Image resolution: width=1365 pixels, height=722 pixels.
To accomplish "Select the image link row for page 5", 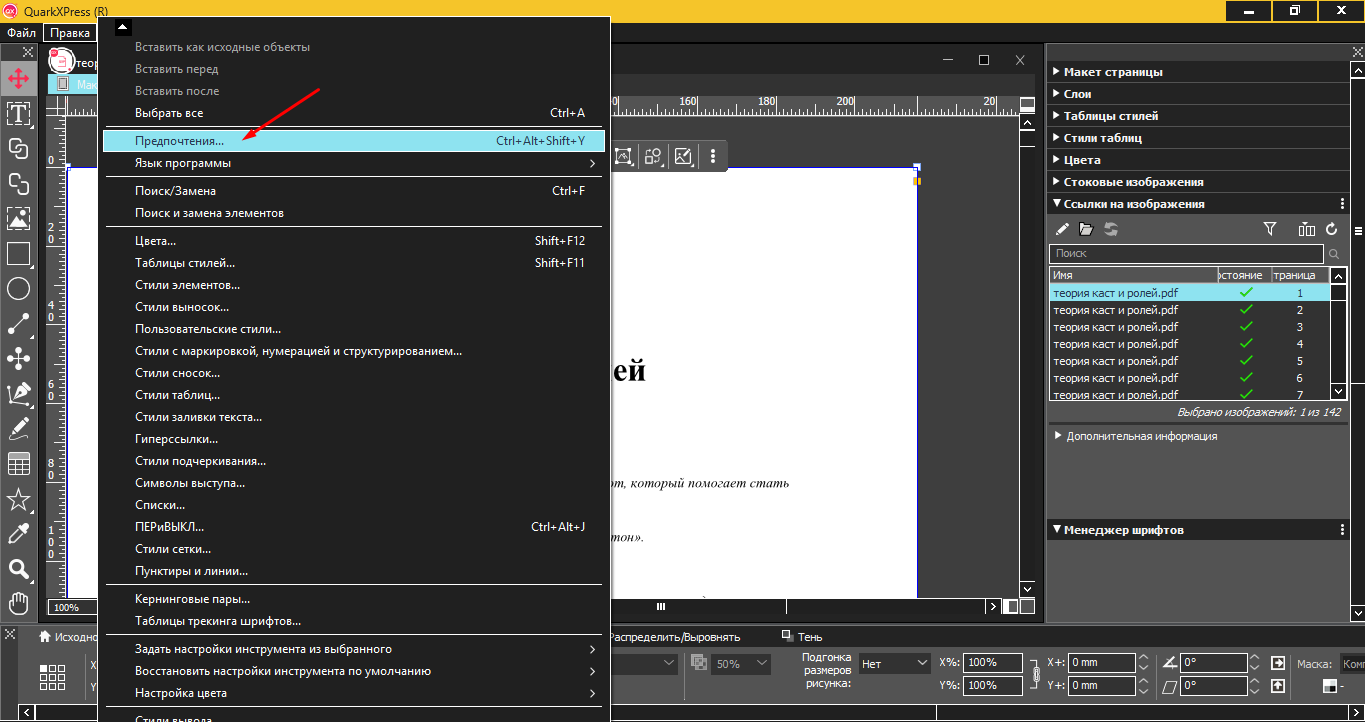I will pos(1189,361).
